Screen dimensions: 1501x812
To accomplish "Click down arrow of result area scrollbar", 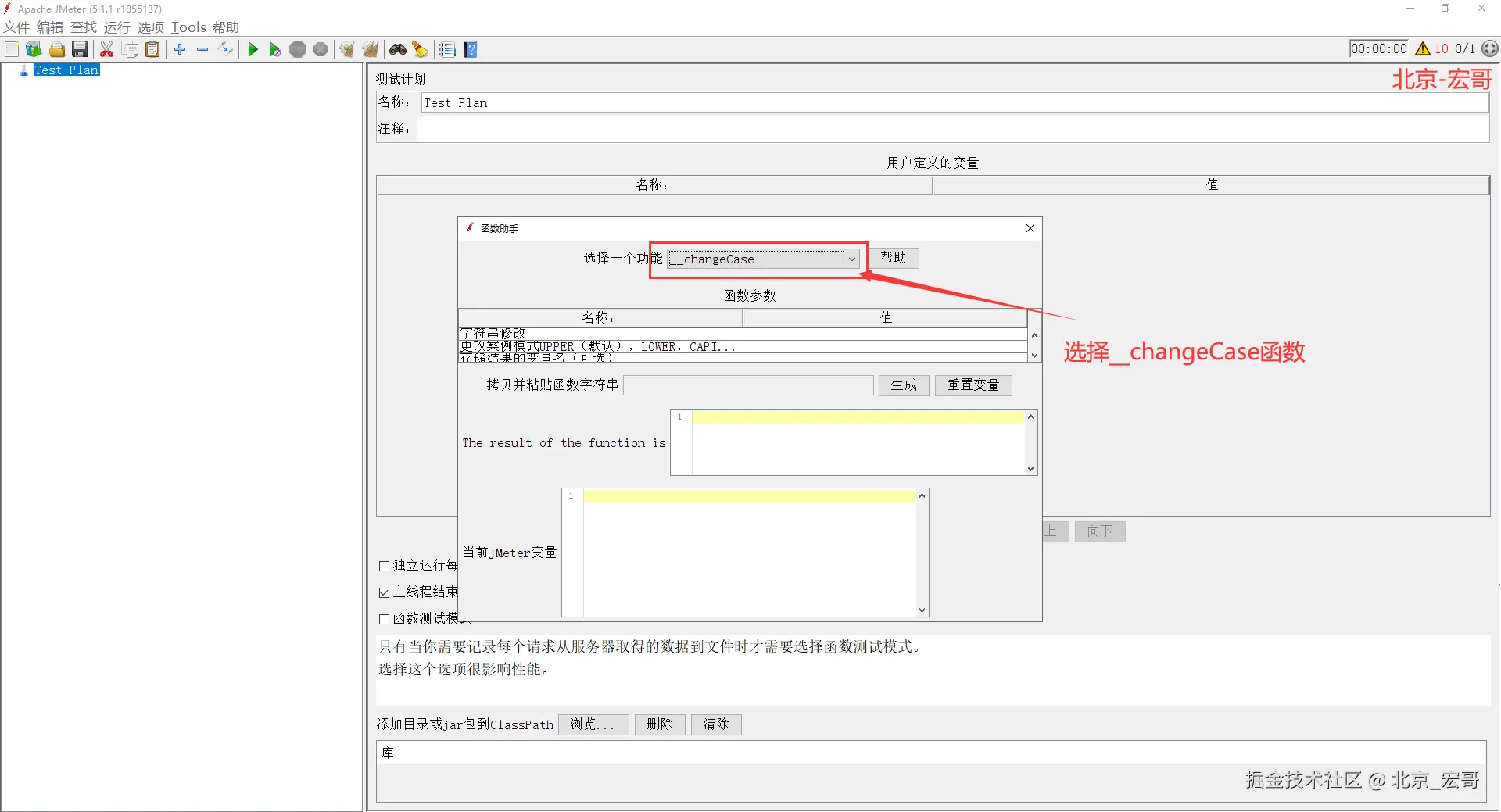I will coord(1031,469).
